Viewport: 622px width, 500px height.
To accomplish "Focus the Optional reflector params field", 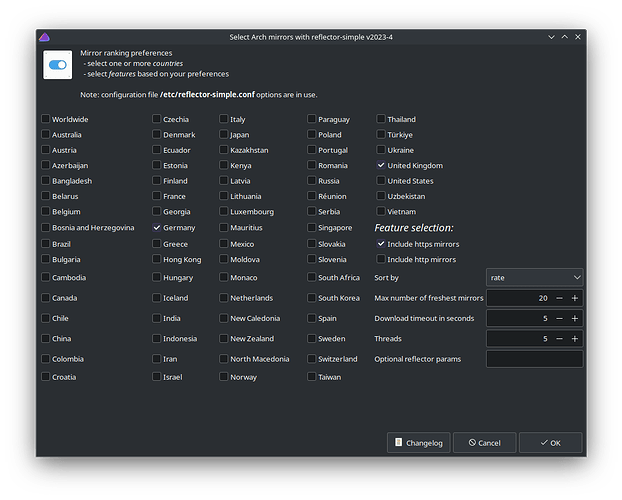I will pyautogui.click(x=534, y=359).
